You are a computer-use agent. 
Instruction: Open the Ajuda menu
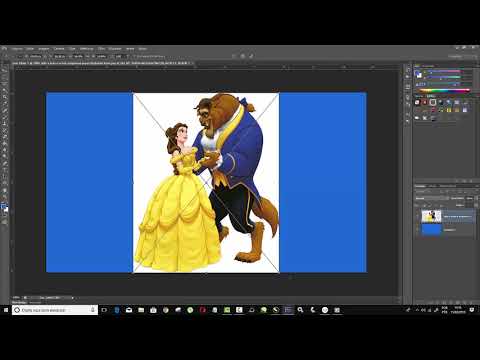click(x=143, y=49)
